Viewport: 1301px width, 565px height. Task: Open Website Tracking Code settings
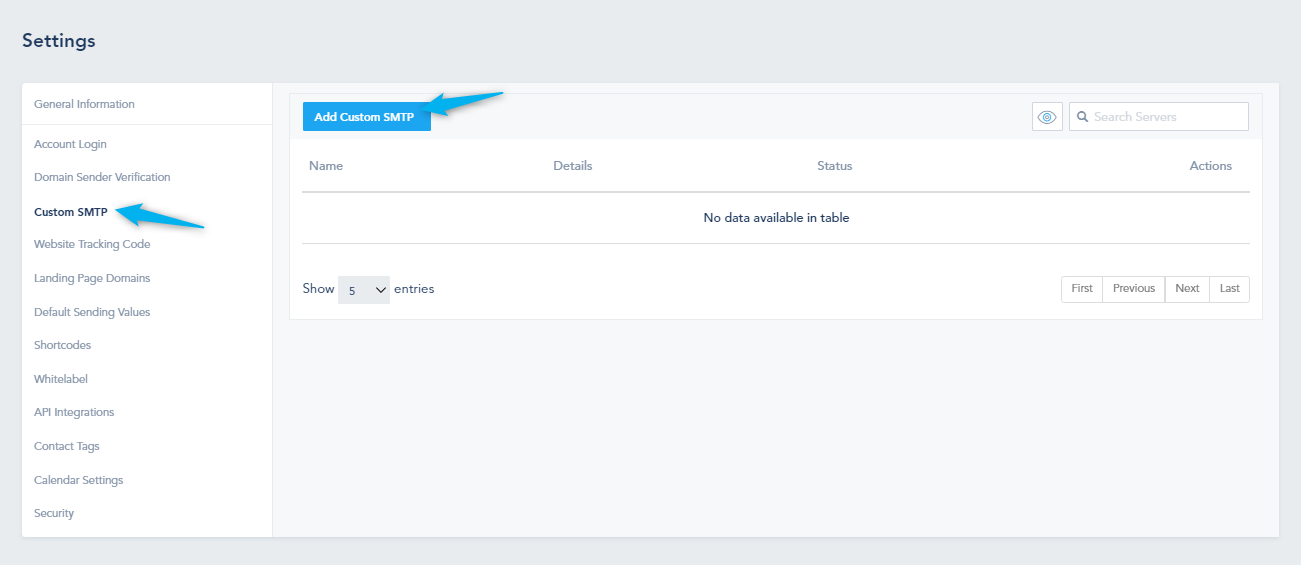tap(92, 244)
